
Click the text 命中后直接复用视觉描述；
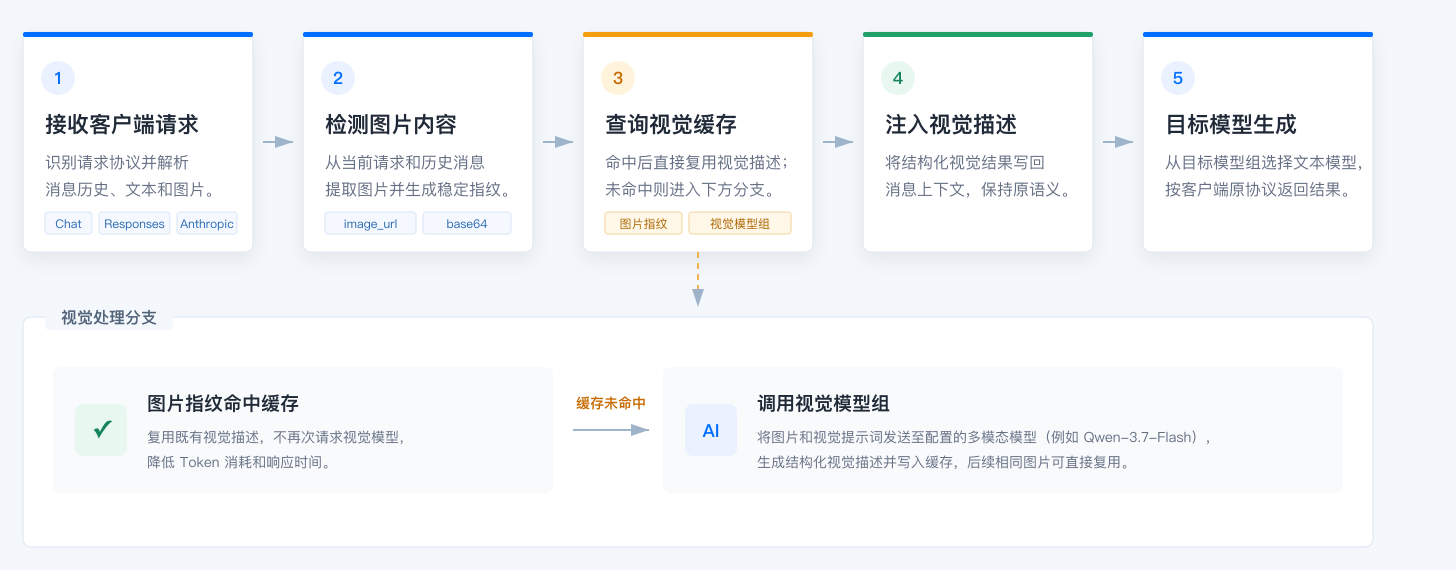(x=698, y=163)
